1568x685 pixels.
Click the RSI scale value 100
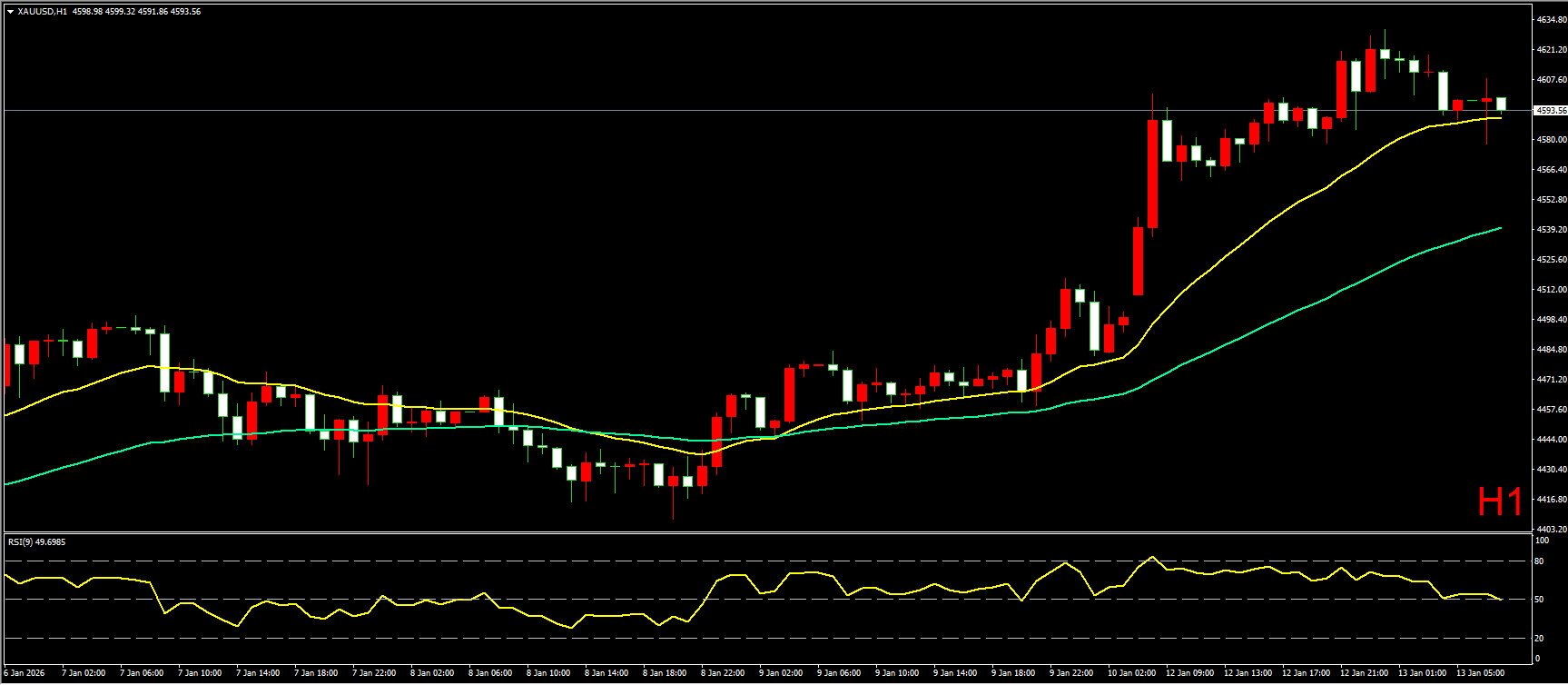pos(1541,541)
